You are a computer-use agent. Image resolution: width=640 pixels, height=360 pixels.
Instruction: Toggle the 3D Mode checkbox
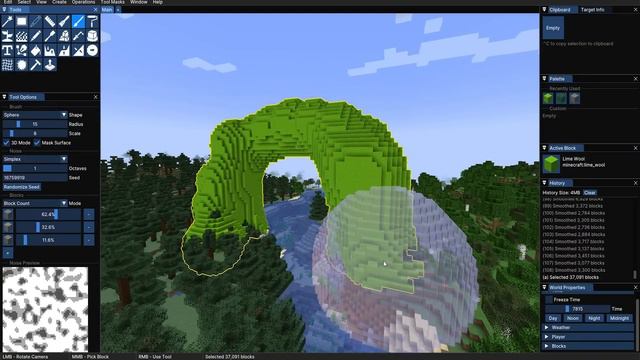pyautogui.click(x=6, y=142)
